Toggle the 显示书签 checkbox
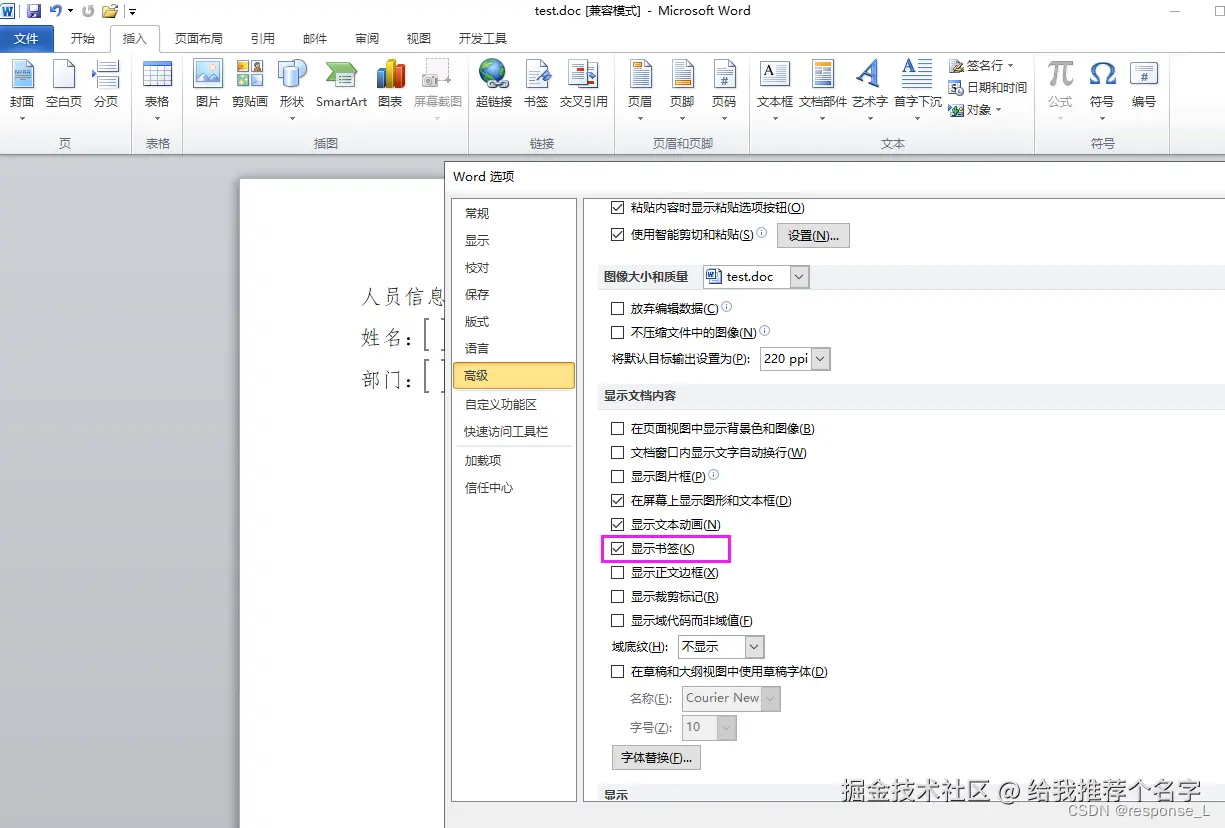Viewport: 1225px width, 828px height. pyautogui.click(x=617, y=549)
